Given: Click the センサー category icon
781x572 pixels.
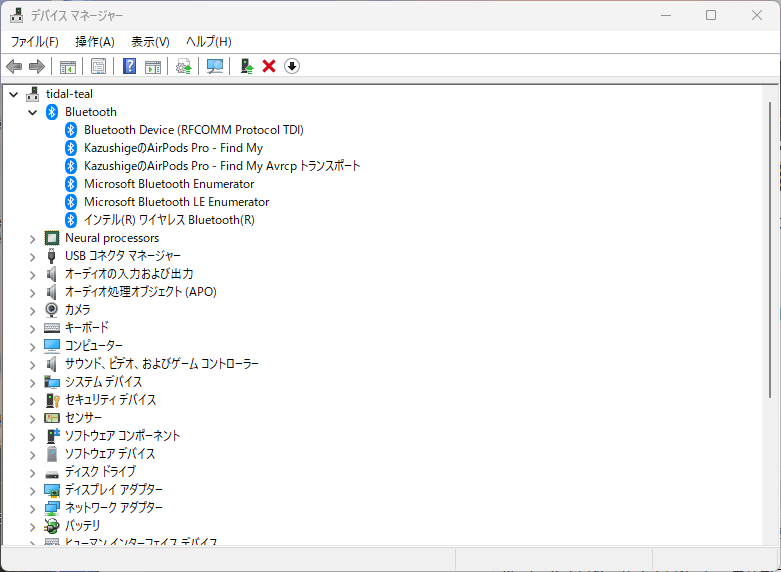Looking at the screenshot, I should pos(52,418).
